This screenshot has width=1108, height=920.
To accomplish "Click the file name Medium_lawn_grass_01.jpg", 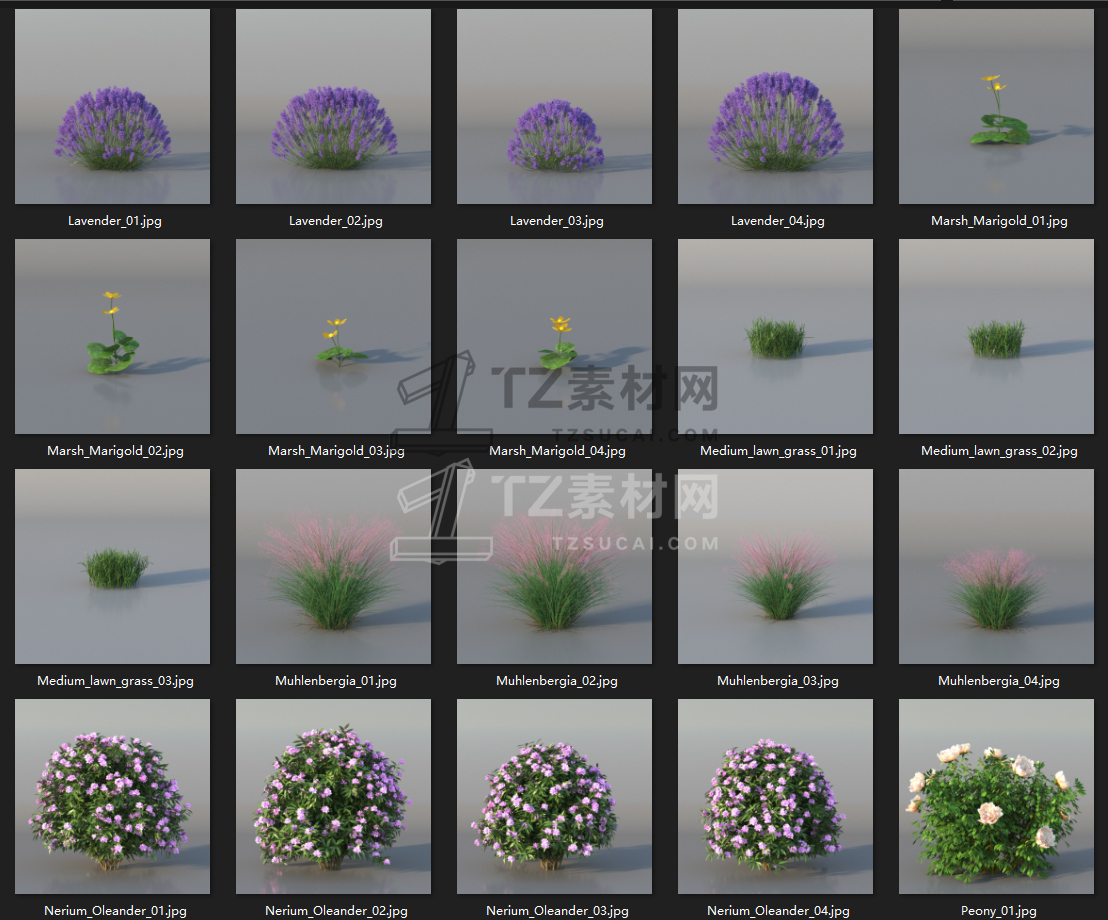I will [778, 451].
